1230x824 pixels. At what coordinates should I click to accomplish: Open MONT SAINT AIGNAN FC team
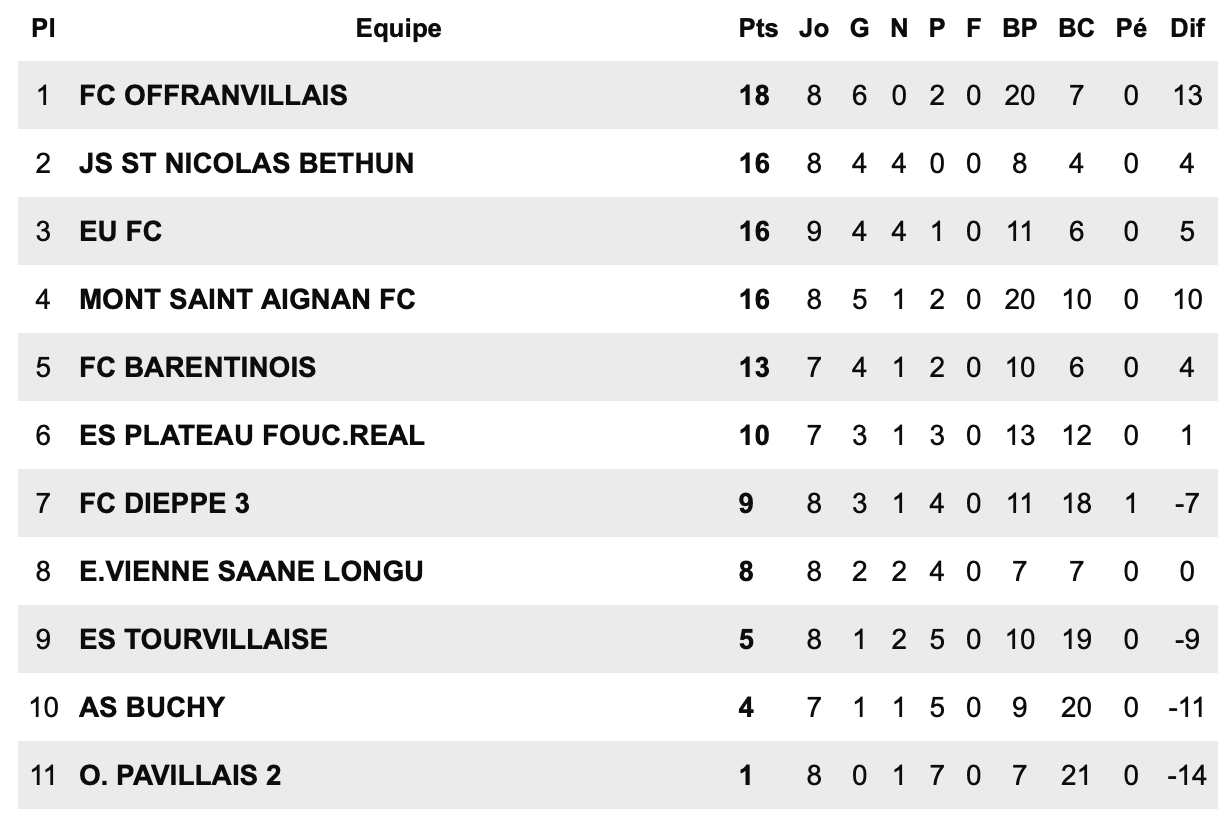247,299
